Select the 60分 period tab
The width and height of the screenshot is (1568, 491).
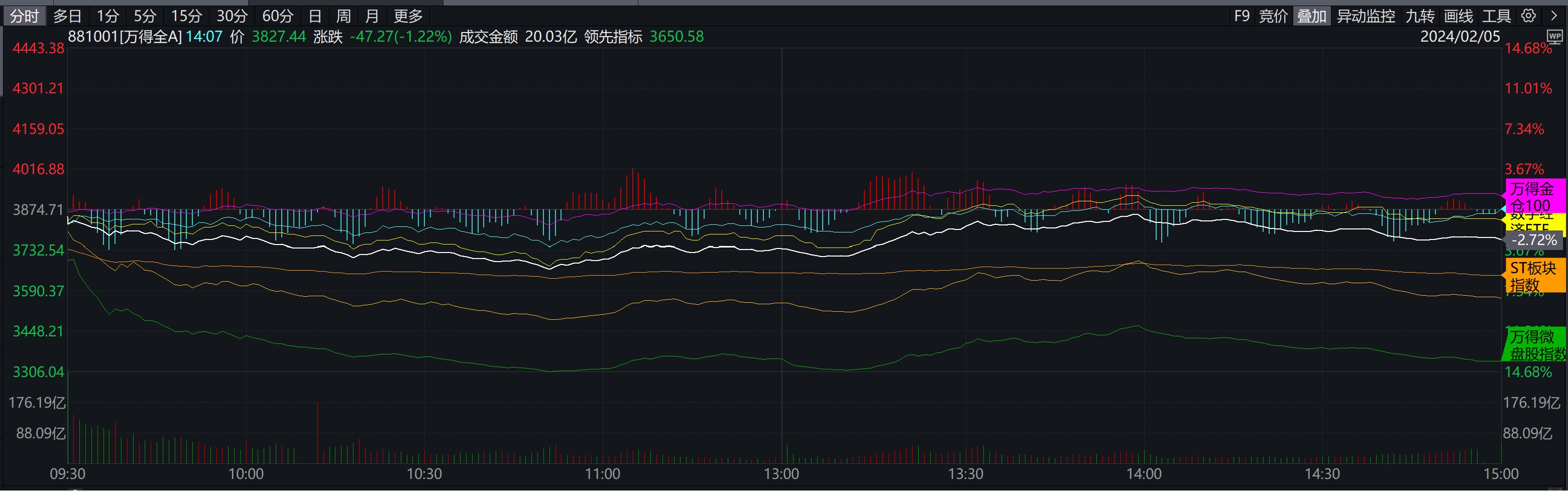[278, 16]
